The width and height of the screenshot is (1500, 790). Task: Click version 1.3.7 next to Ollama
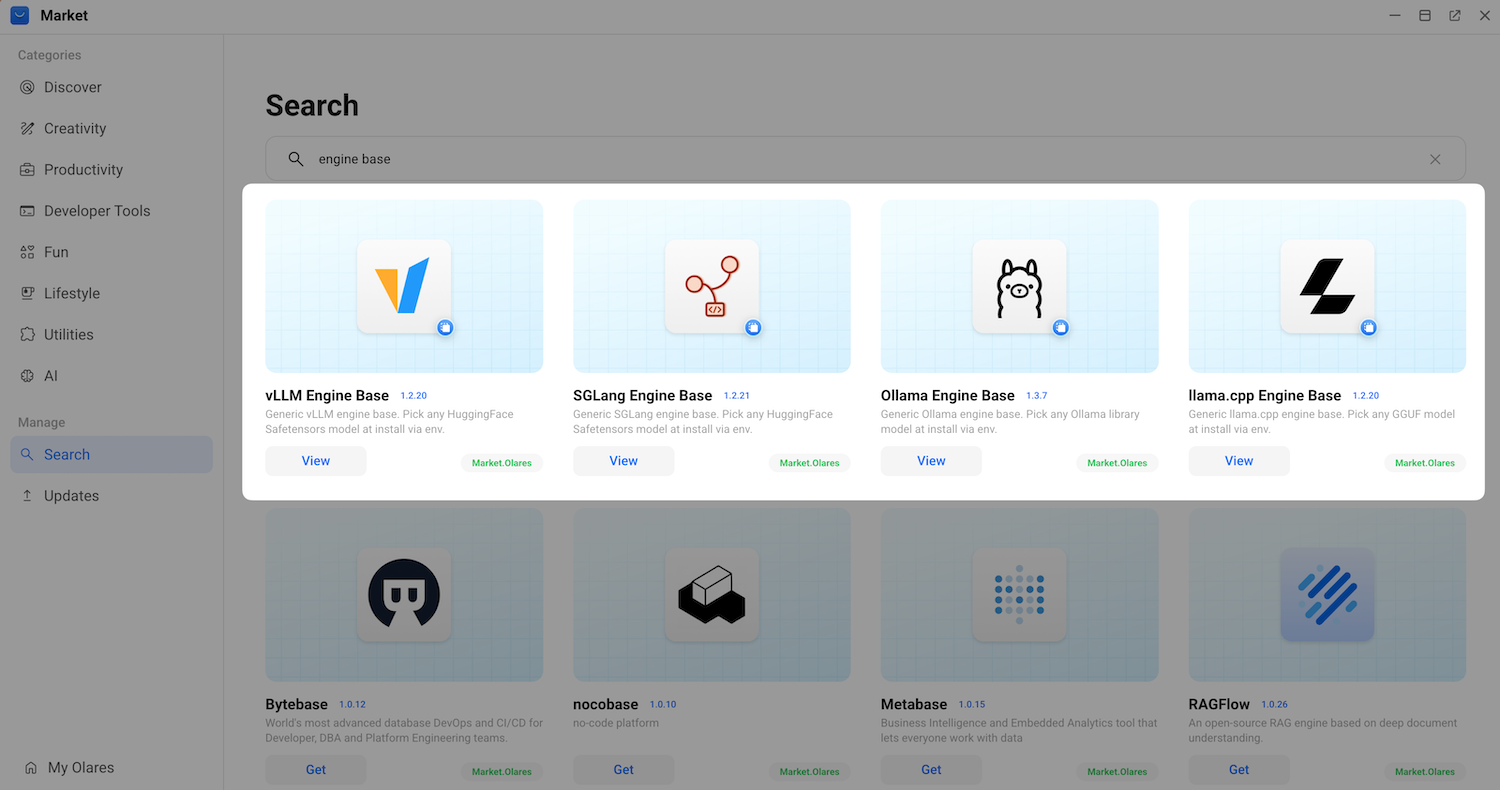click(1037, 396)
